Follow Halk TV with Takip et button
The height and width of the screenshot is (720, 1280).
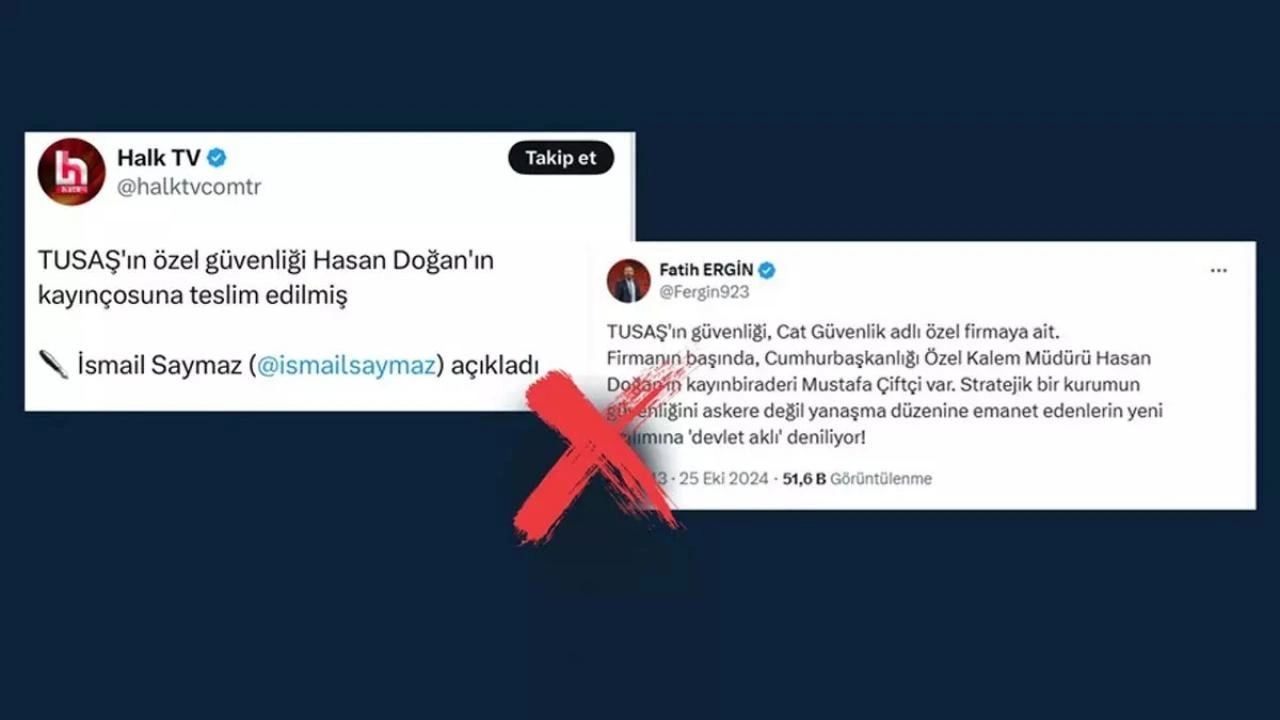[561, 158]
